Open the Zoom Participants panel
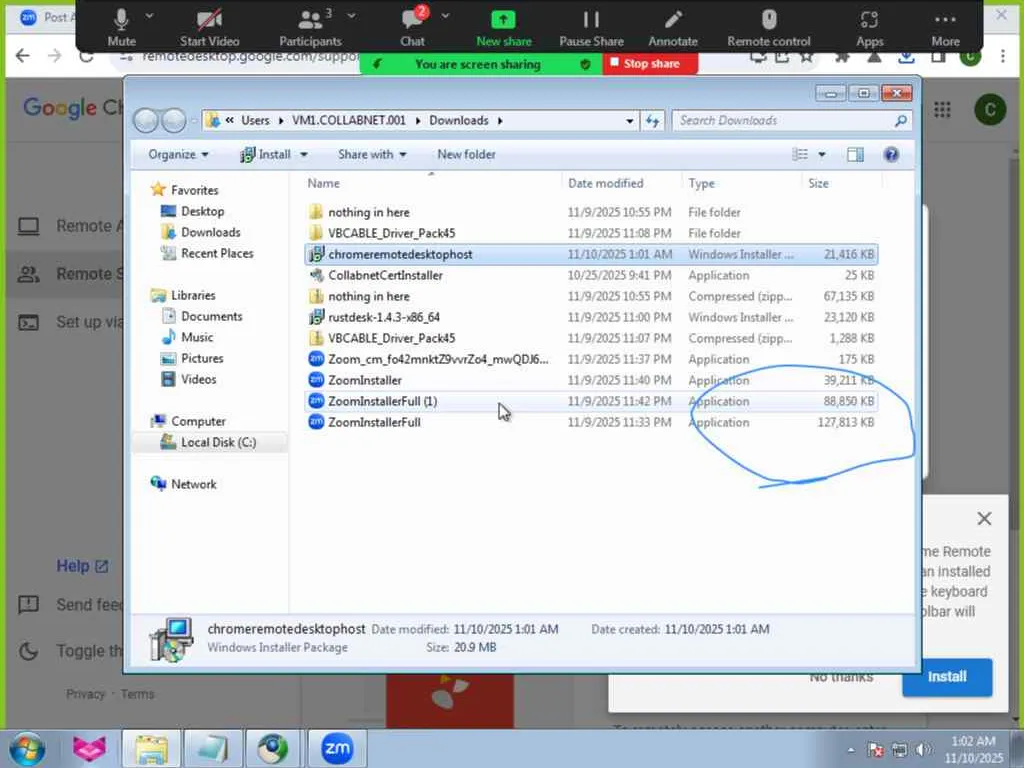This screenshot has height=768, width=1024. point(310,28)
